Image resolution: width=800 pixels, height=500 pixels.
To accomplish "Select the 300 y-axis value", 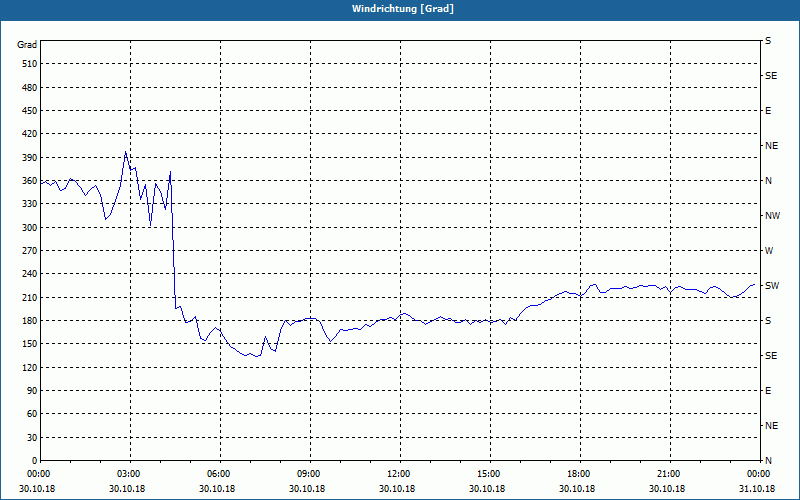I will tap(30, 228).
